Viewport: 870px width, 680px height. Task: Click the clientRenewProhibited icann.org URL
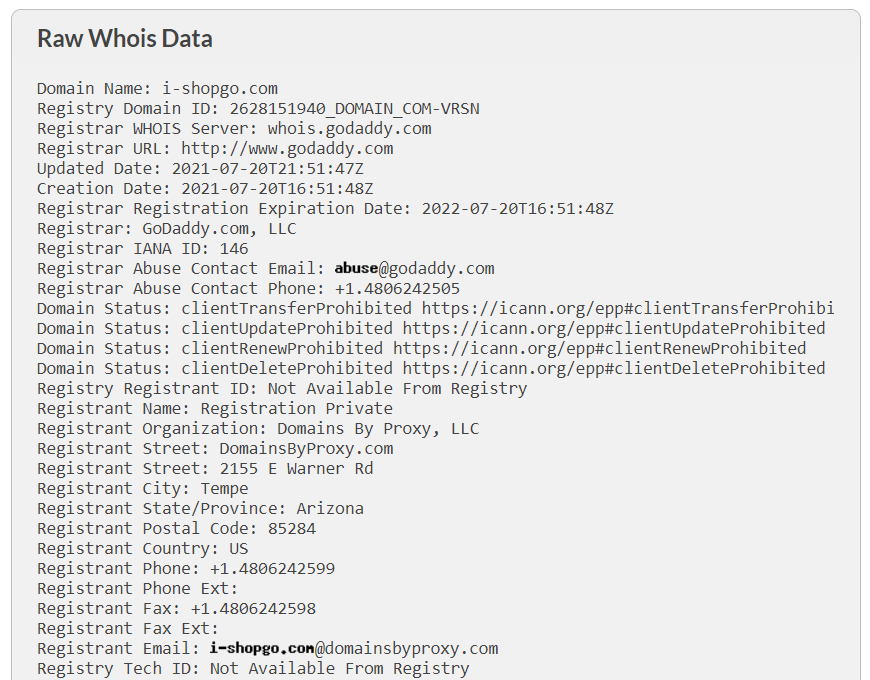[x=599, y=348]
